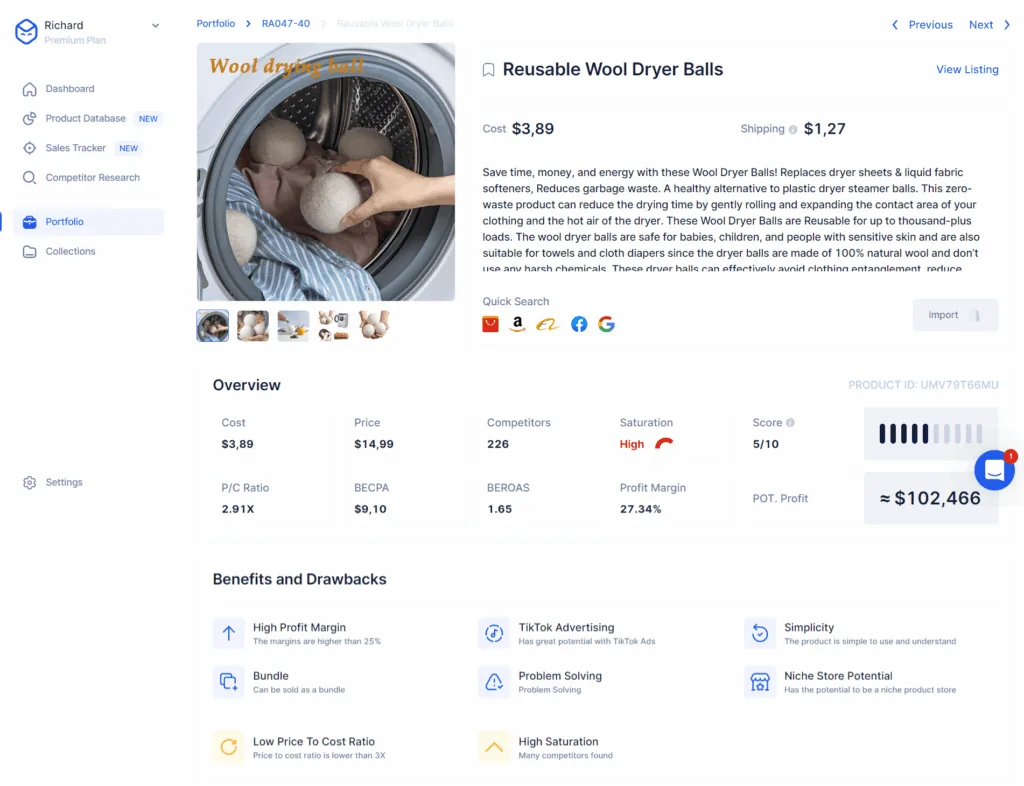The width and height of the screenshot is (1024, 786).
Task: Open the chat support bubble with notification badge
Action: 993,469
